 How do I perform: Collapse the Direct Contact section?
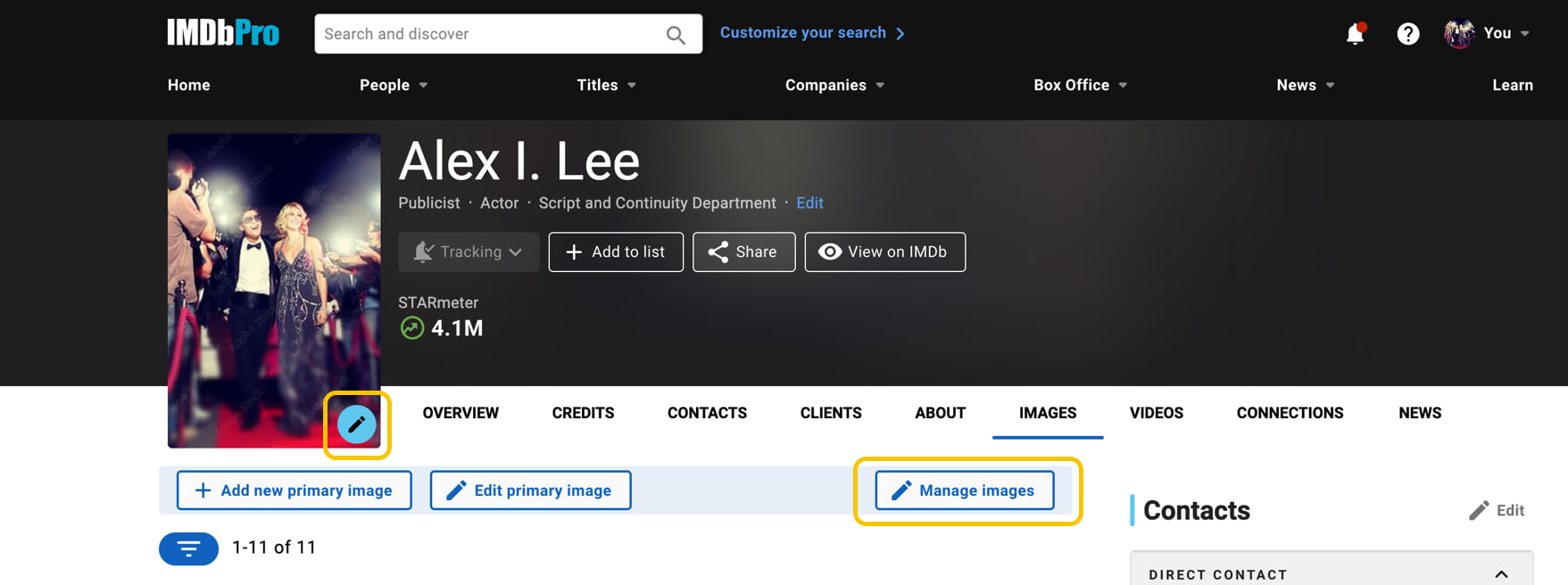[x=1501, y=574]
